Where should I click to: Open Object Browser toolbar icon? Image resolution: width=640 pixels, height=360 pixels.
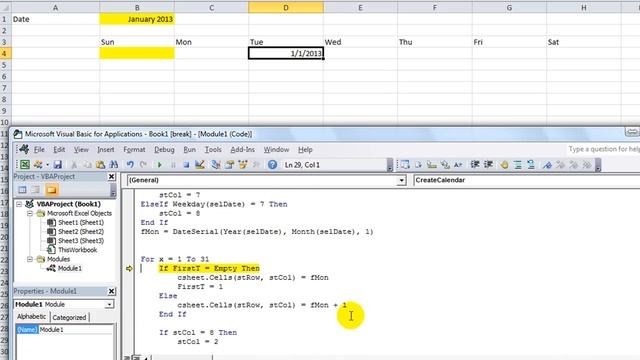tap(243, 164)
